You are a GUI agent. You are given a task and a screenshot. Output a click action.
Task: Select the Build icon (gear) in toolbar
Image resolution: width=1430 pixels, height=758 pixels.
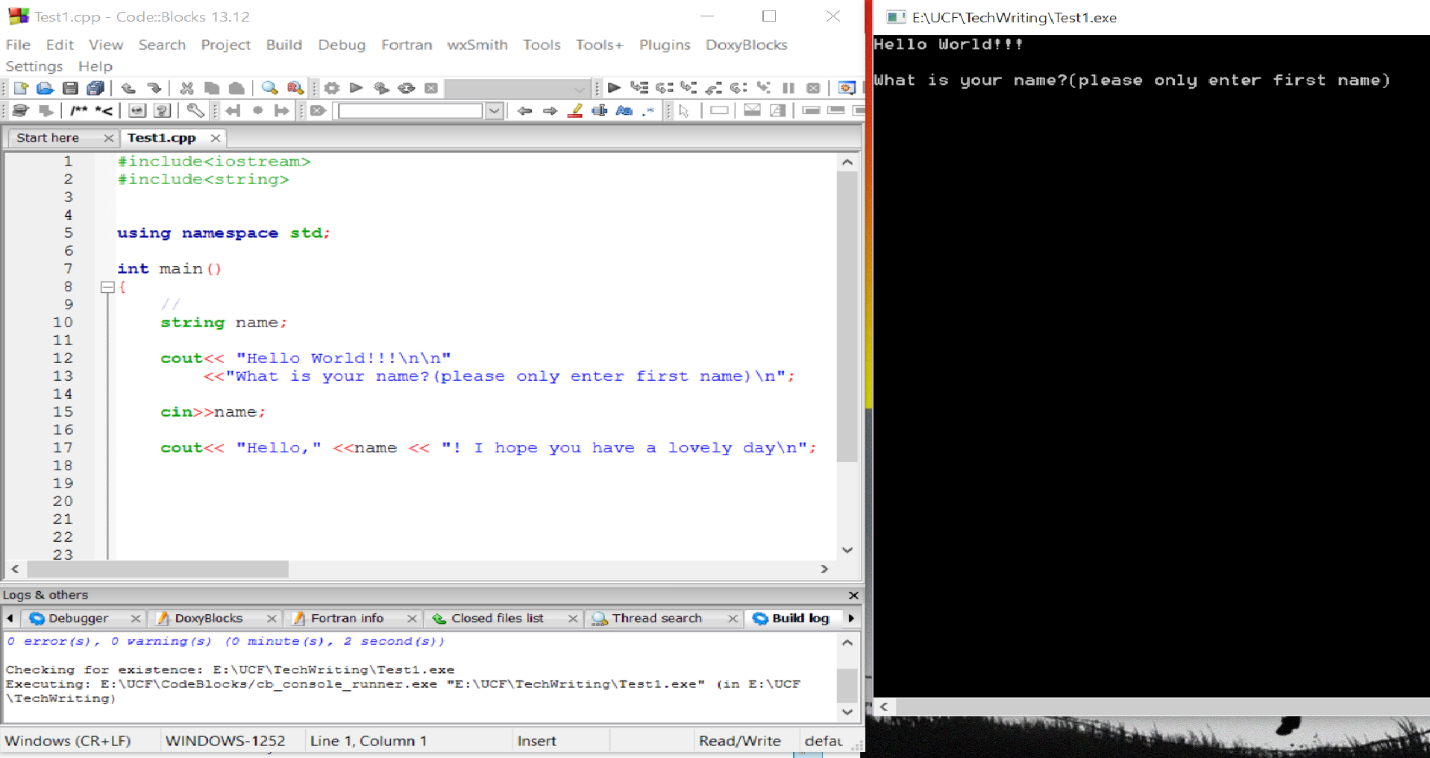click(x=330, y=88)
